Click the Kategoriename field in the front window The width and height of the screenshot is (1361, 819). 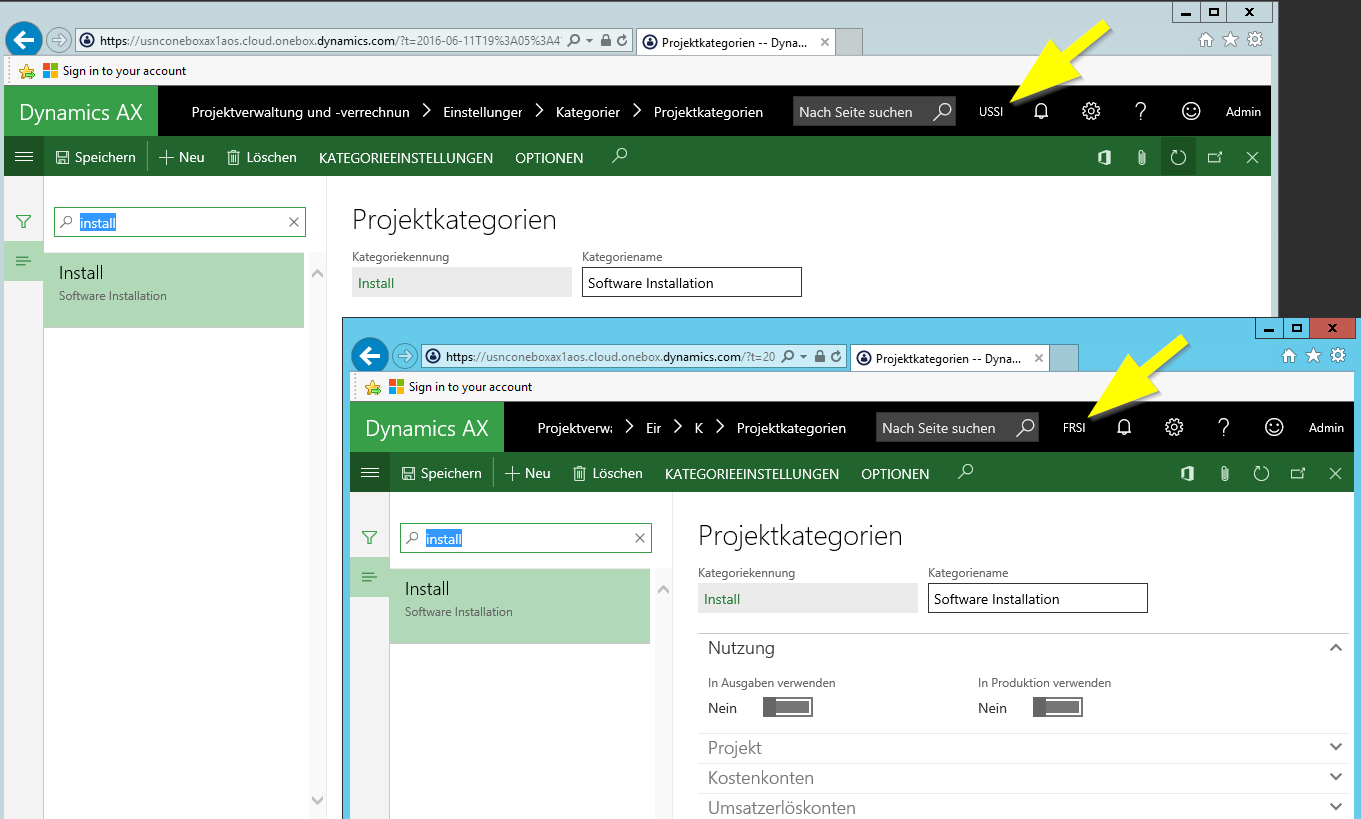[1037, 599]
